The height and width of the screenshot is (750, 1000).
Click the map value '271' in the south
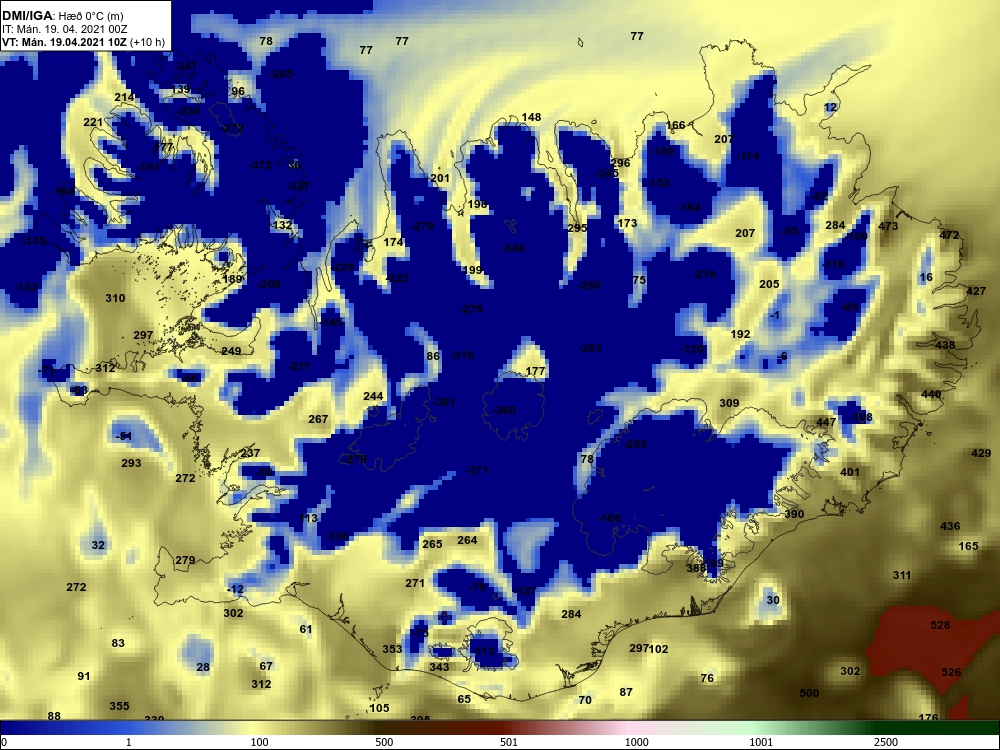(415, 583)
